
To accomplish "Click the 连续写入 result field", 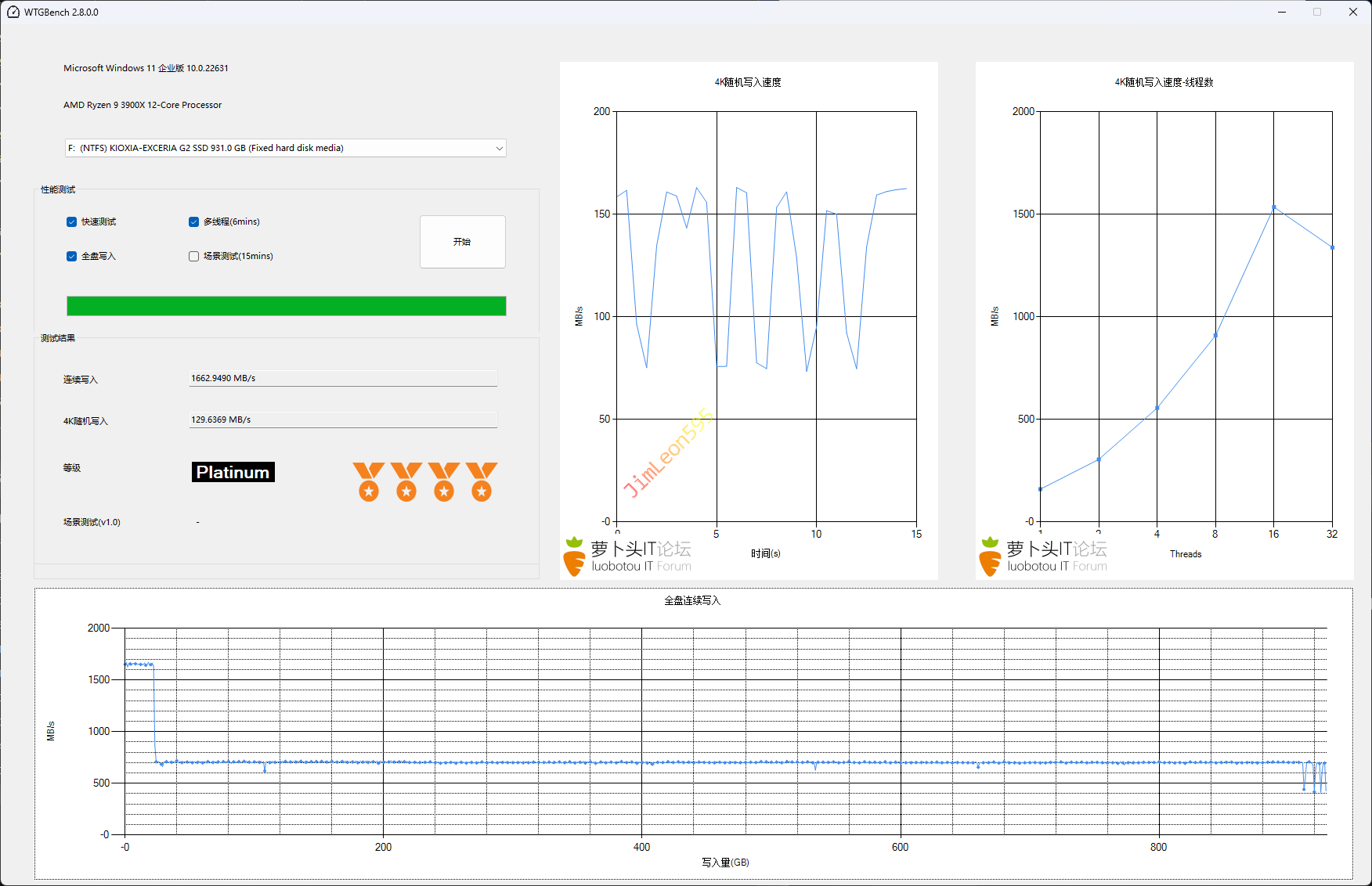I will tap(343, 378).
